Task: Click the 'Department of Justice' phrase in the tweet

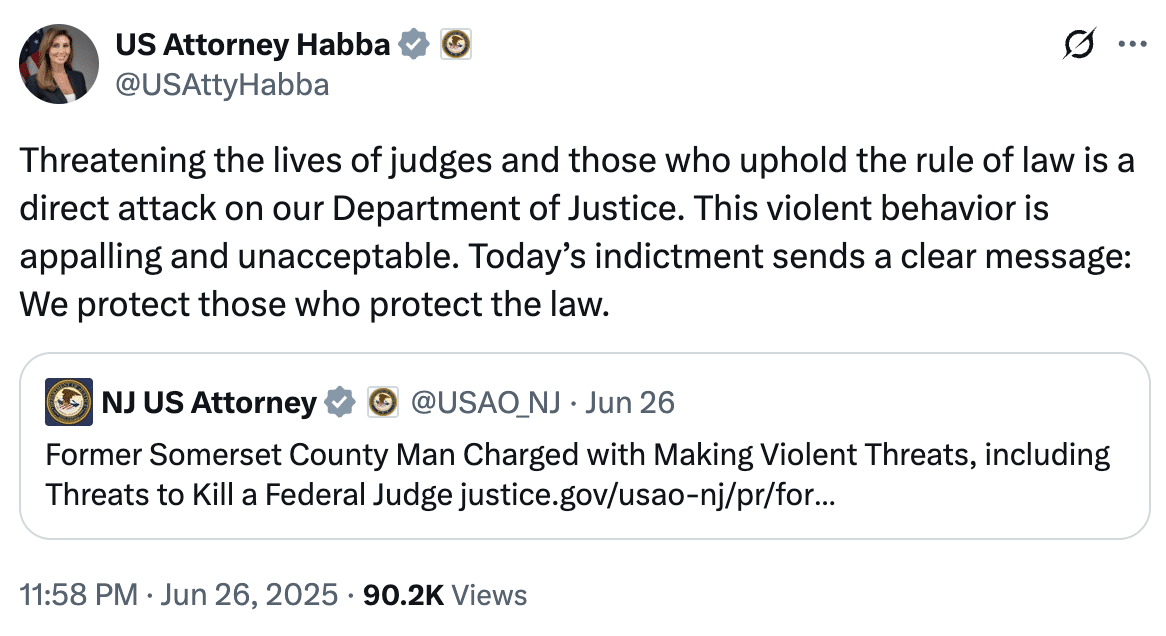Action: pyautogui.click(x=509, y=209)
